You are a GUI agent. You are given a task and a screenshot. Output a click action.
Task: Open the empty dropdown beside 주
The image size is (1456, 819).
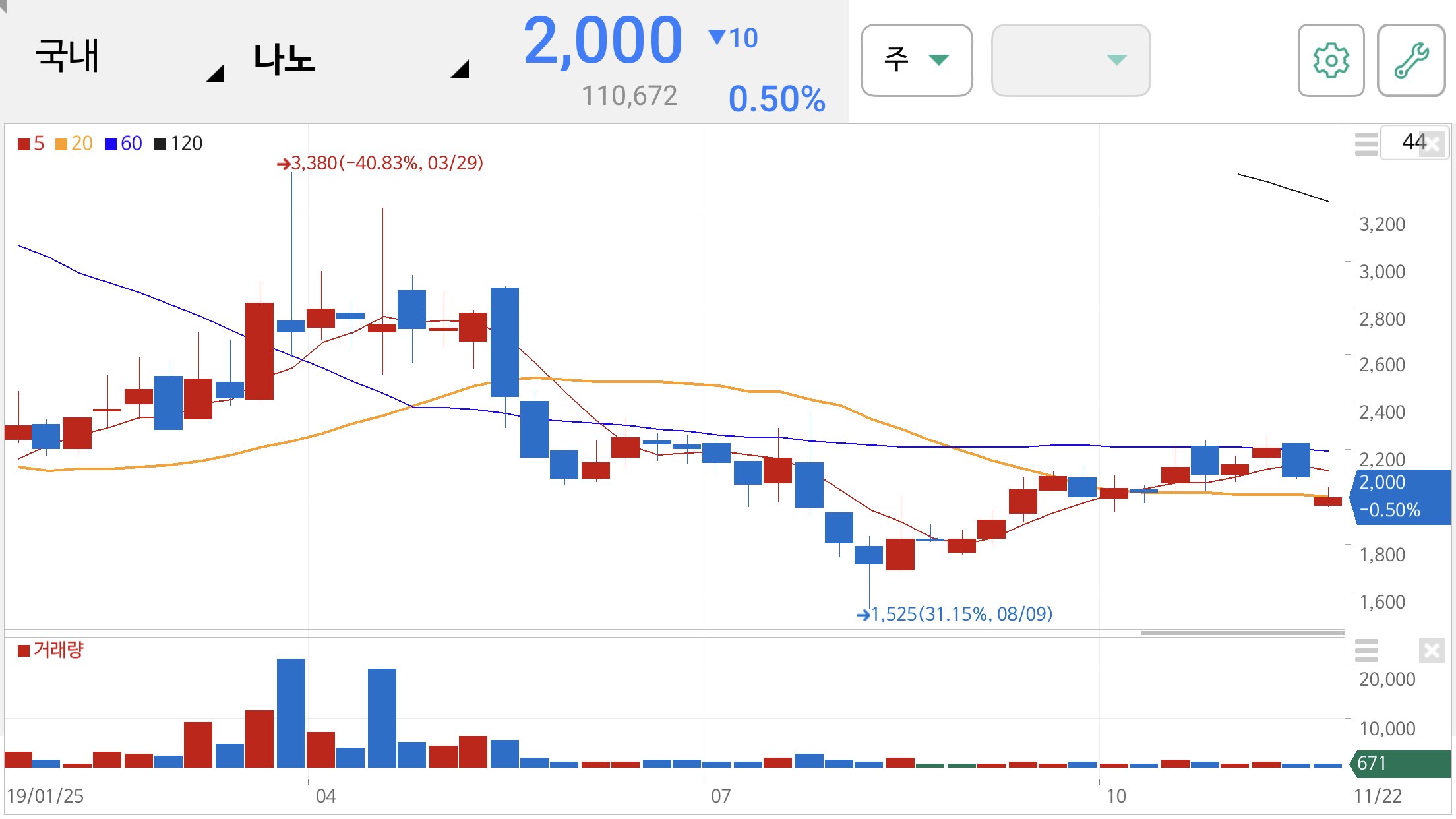[1071, 60]
